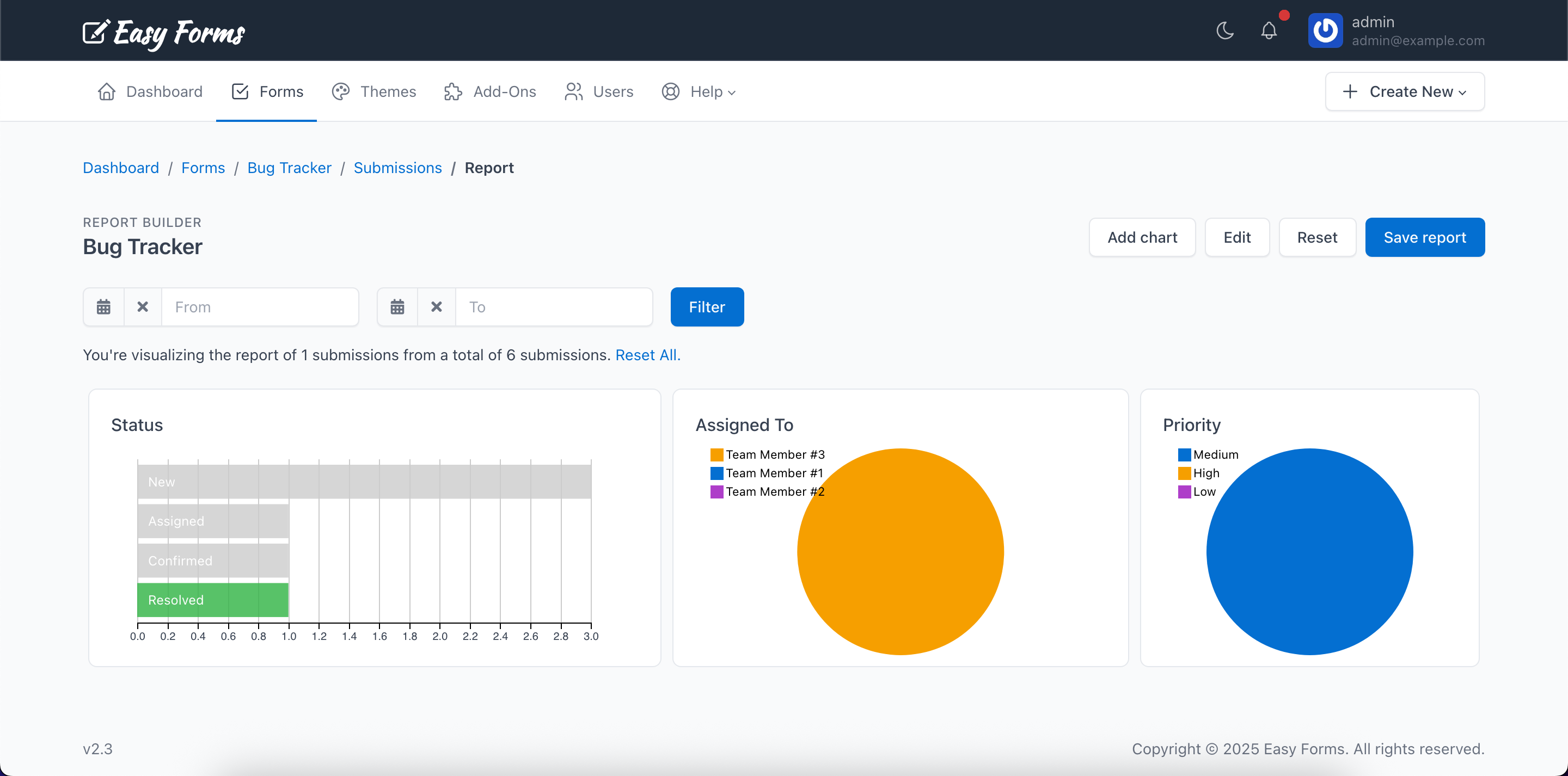Click the Resolved green bar in Status chart
Image resolution: width=1568 pixels, height=776 pixels.
212,600
